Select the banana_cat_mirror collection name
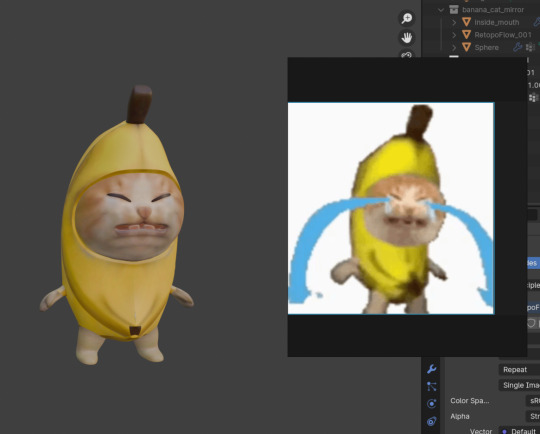 point(493,10)
